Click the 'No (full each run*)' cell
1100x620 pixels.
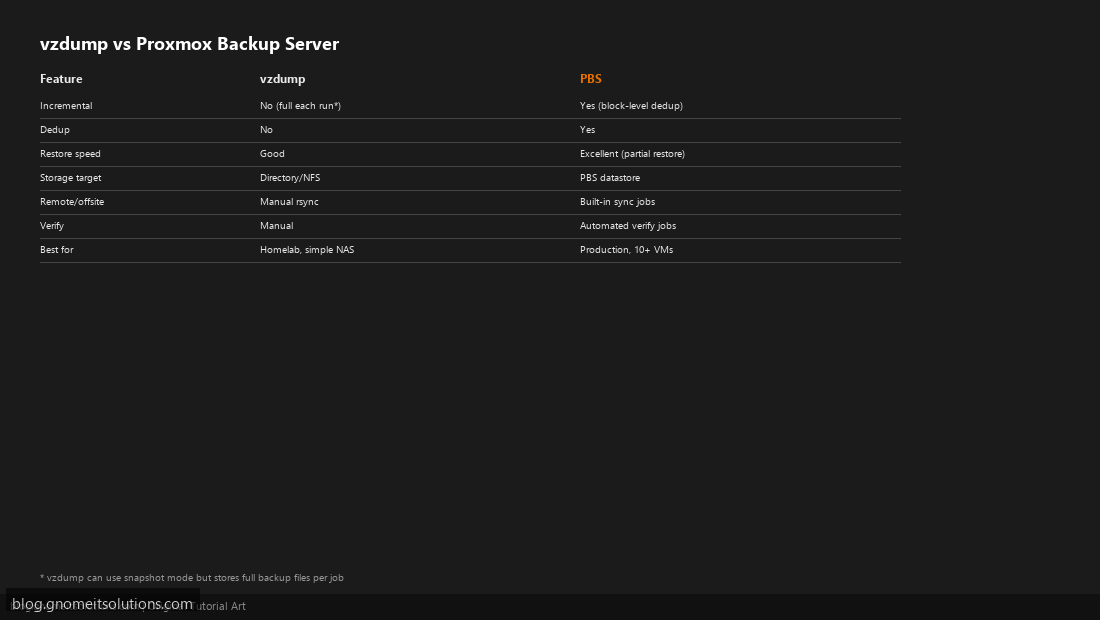click(300, 106)
